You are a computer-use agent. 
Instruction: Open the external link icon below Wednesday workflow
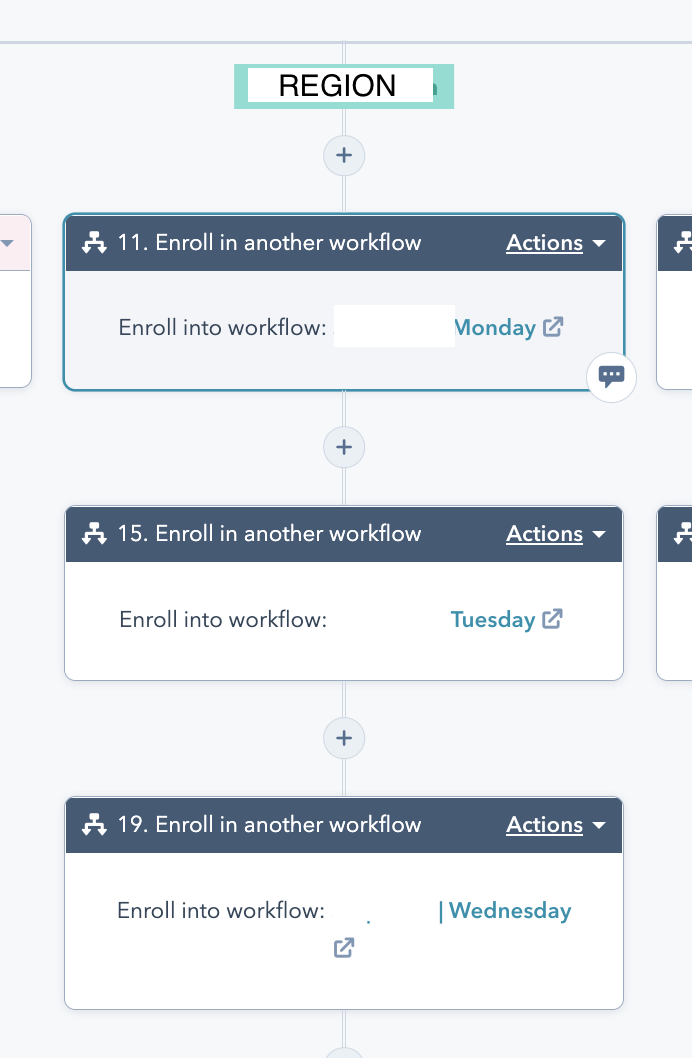pyautogui.click(x=343, y=947)
